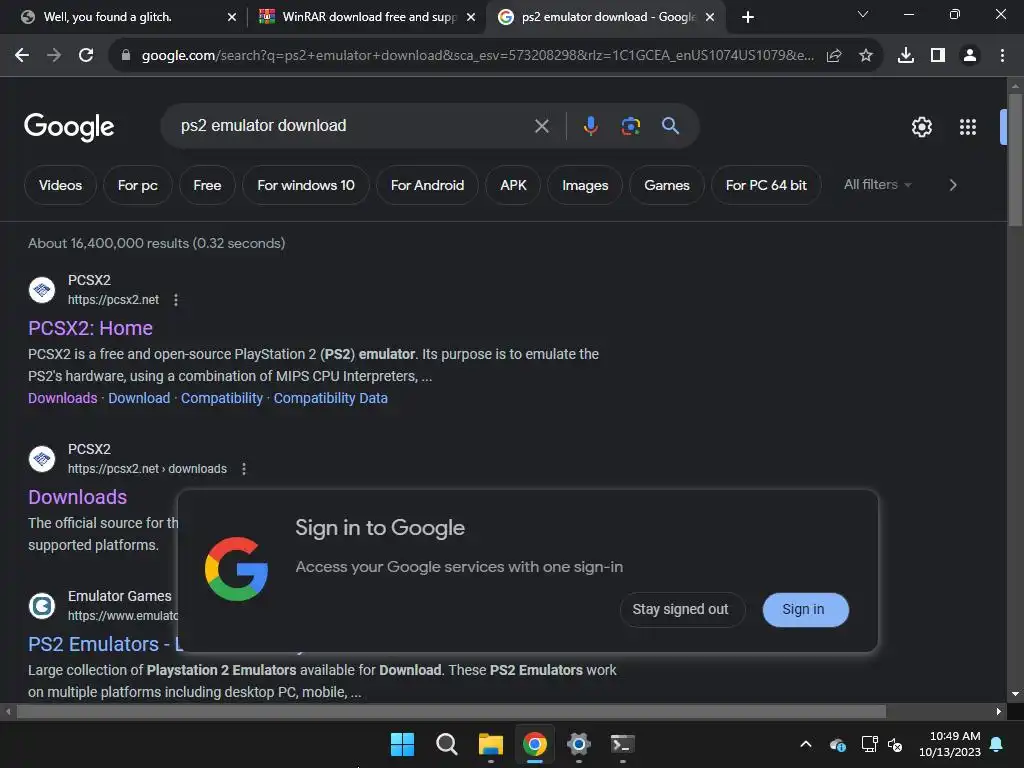
Task: Select the Games filter chip
Action: [x=667, y=185]
